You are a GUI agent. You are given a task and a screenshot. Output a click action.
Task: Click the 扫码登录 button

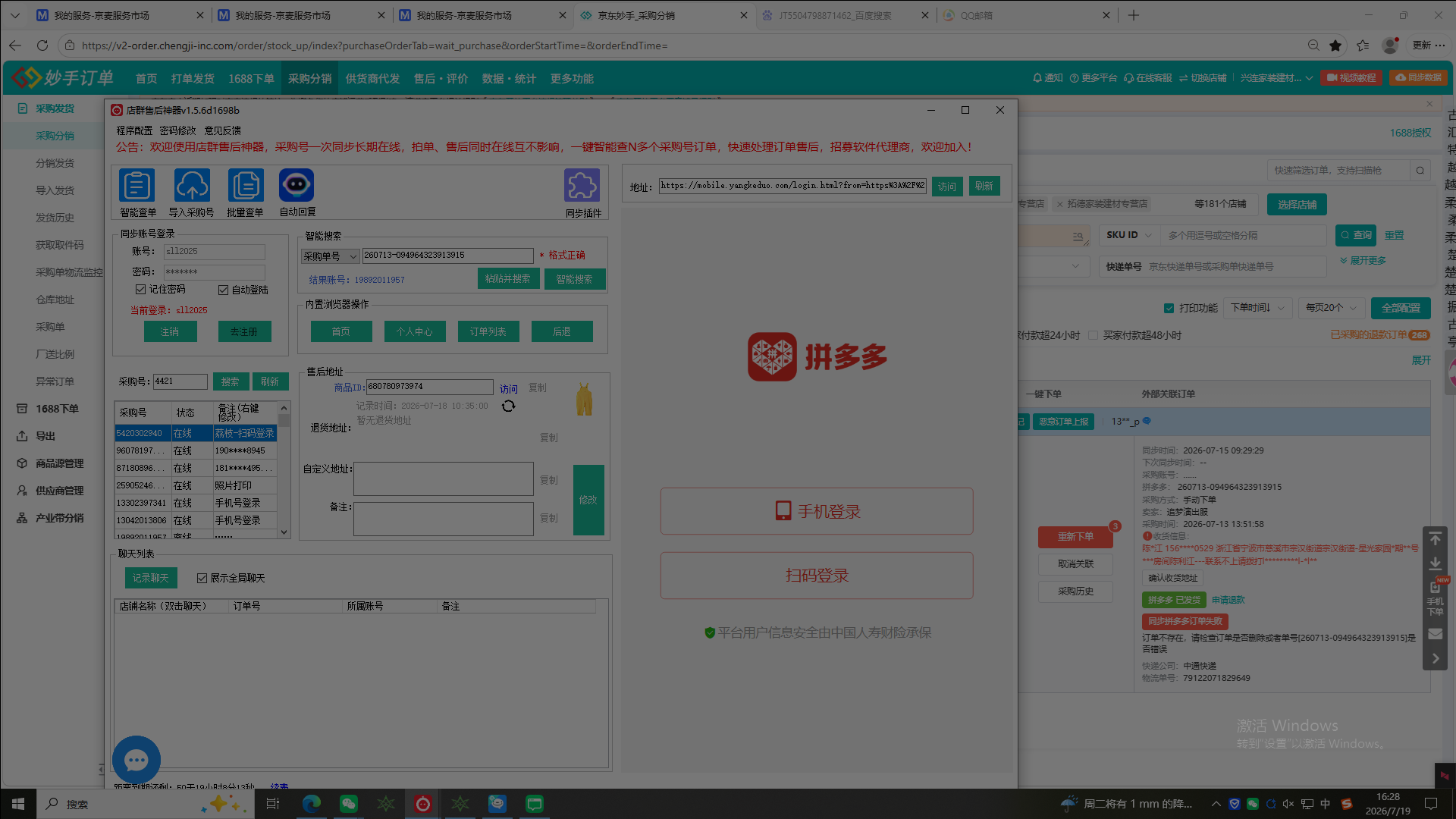tap(817, 576)
